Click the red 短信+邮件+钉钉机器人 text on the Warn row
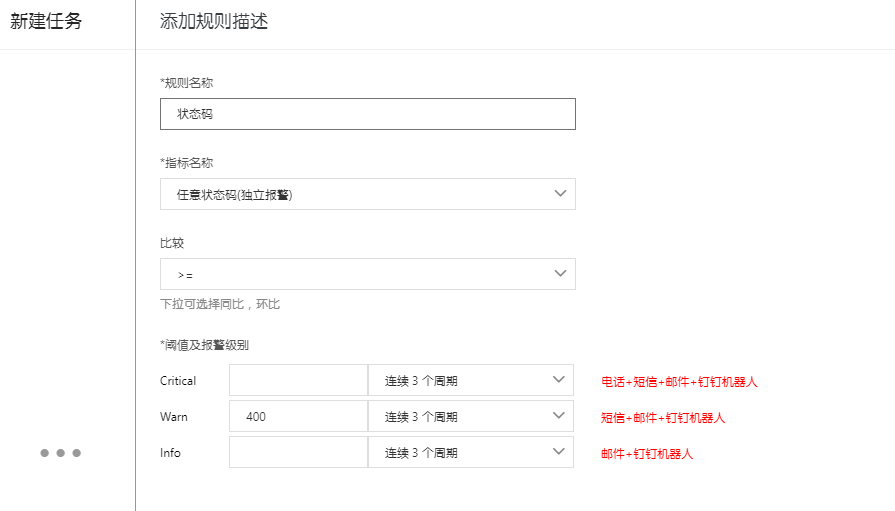This screenshot has width=895, height=511. click(663, 417)
